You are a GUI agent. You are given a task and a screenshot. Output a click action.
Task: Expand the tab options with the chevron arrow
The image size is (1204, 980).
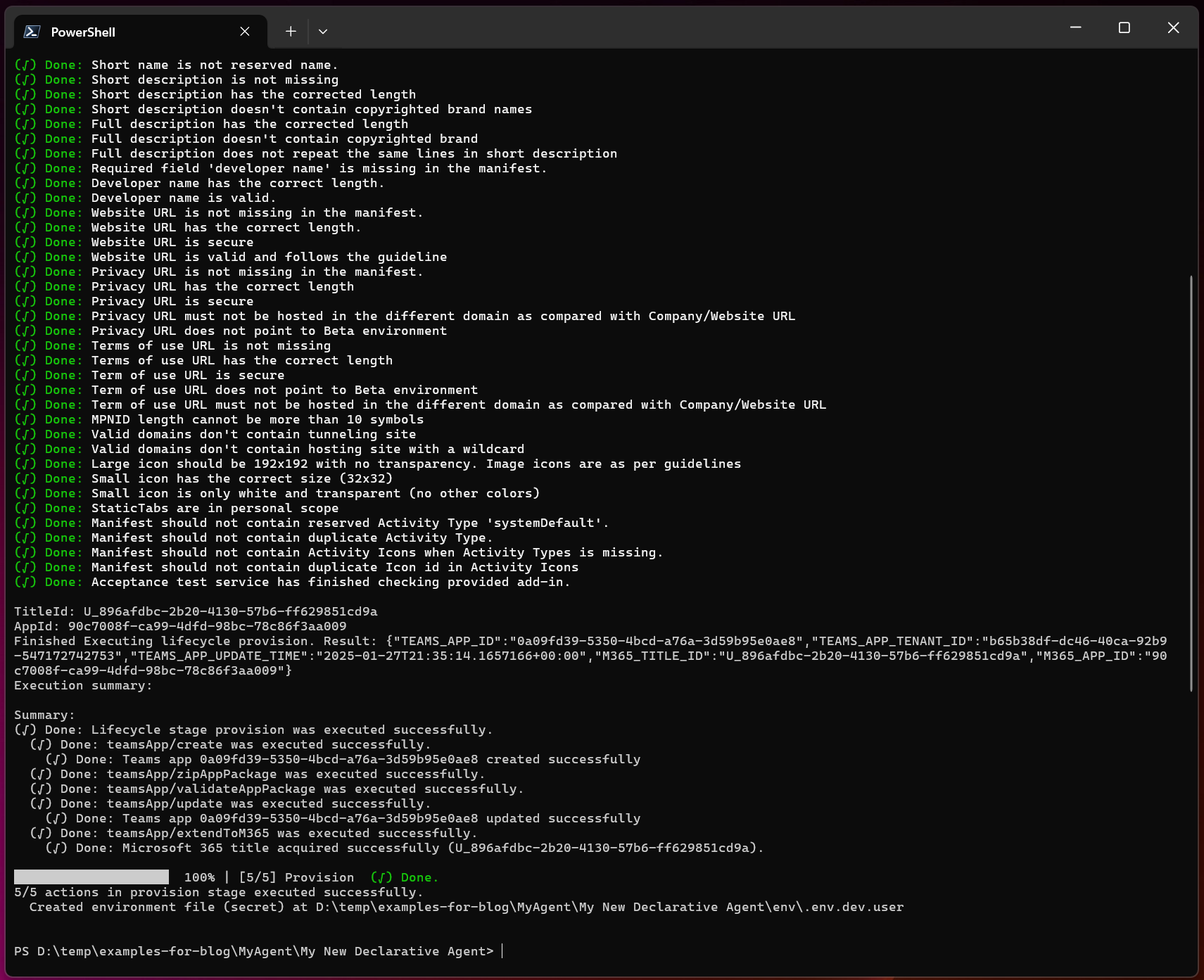323,31
